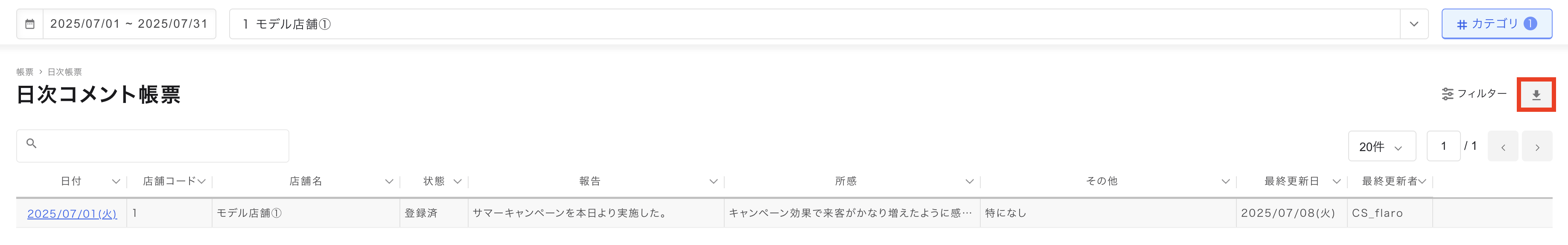Image resolution: width=1568 pixels, height=245 pixels.
Task: Open the 状態 column menu chevron
Action: 457,182
